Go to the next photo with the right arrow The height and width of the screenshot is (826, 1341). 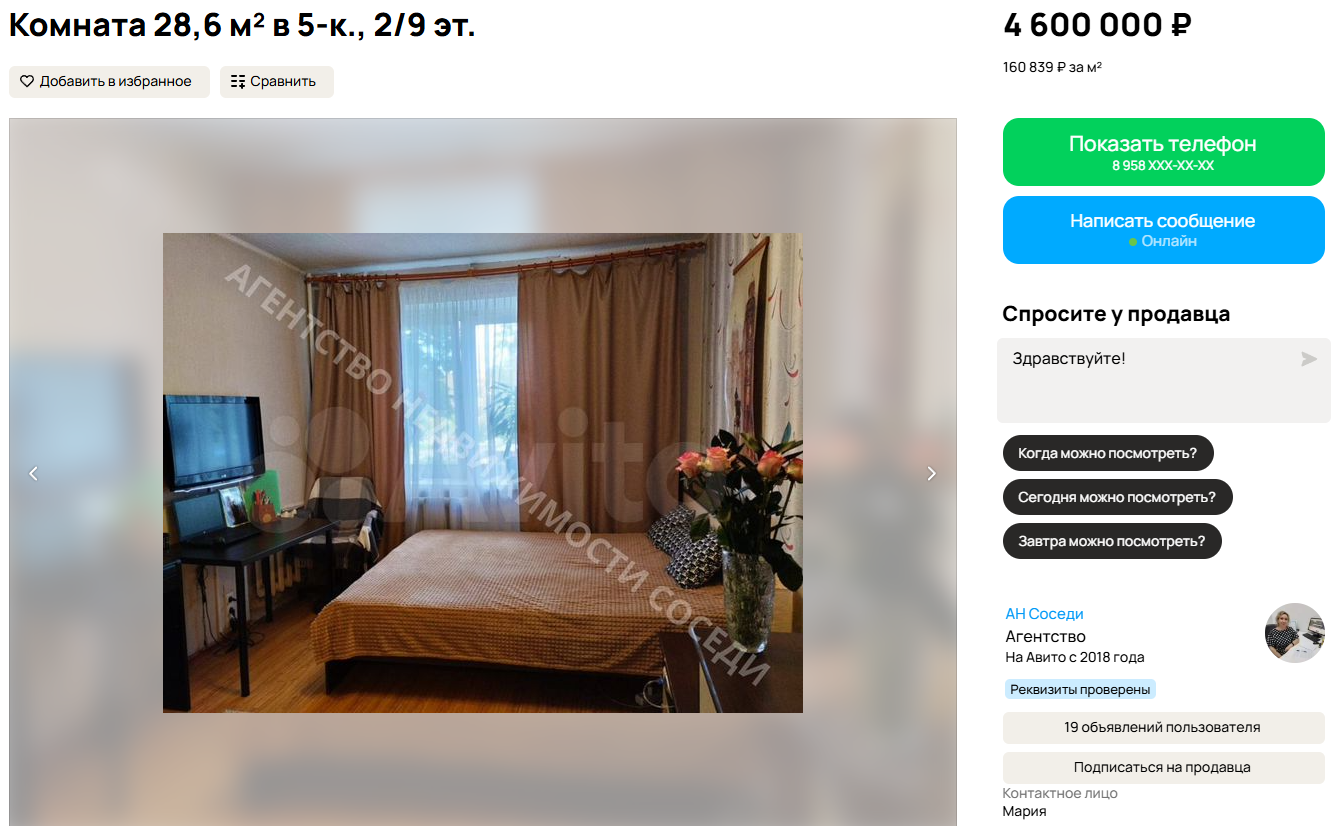tap(931, 473)
